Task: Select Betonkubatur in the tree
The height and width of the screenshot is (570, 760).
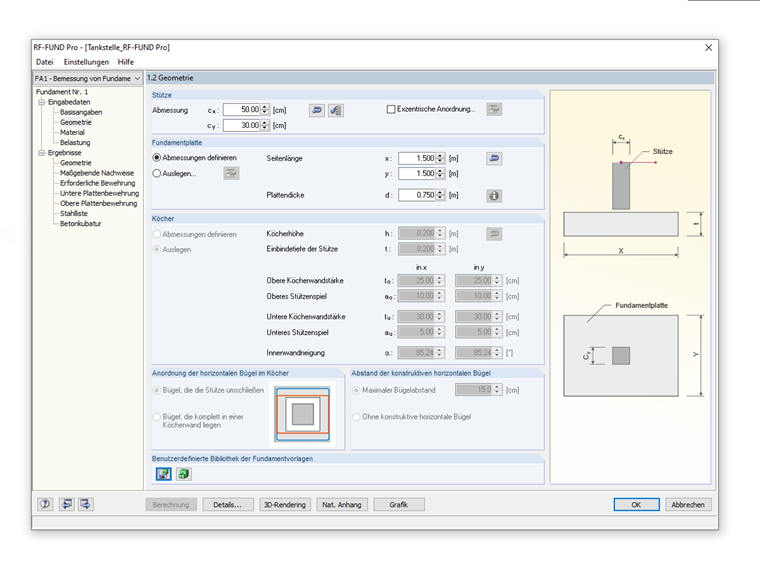Action: (80, 224)
